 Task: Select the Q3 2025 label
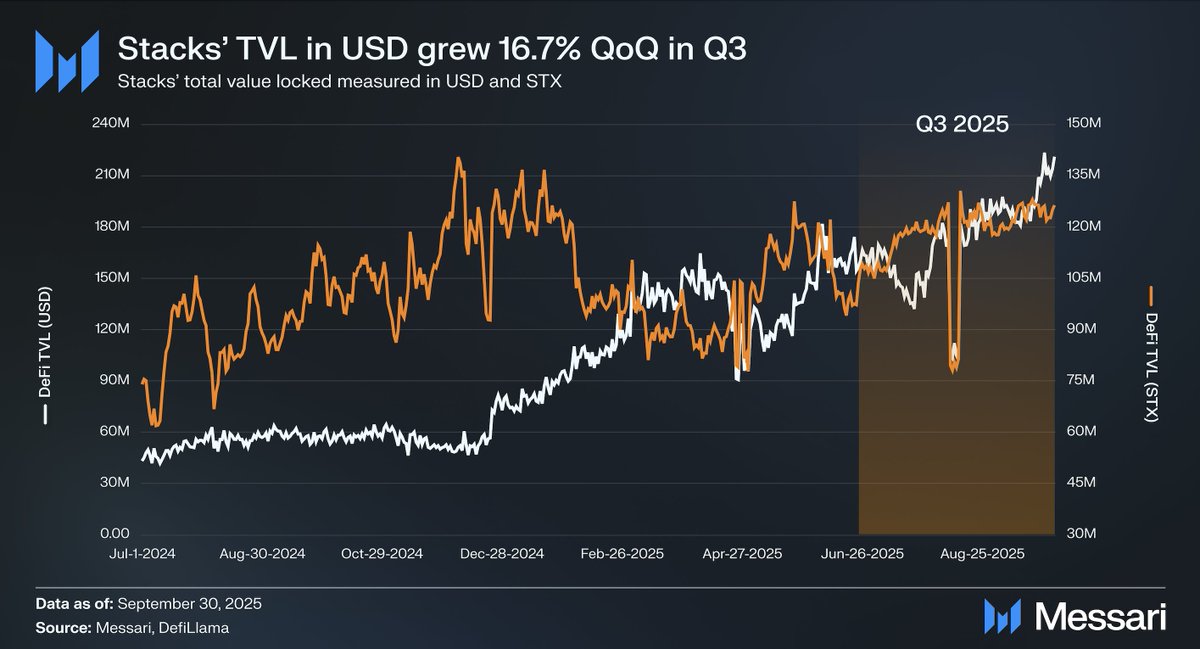click(962, 126)
